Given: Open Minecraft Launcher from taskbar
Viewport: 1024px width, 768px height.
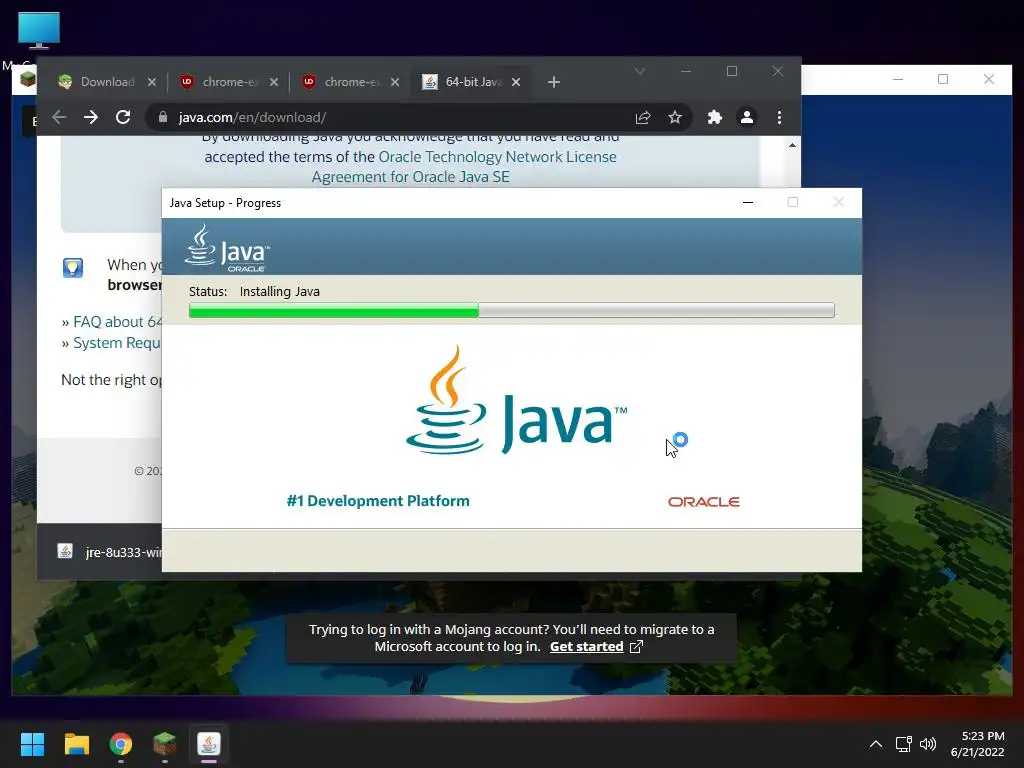Looking at the screenshot, I should [165, 744].
